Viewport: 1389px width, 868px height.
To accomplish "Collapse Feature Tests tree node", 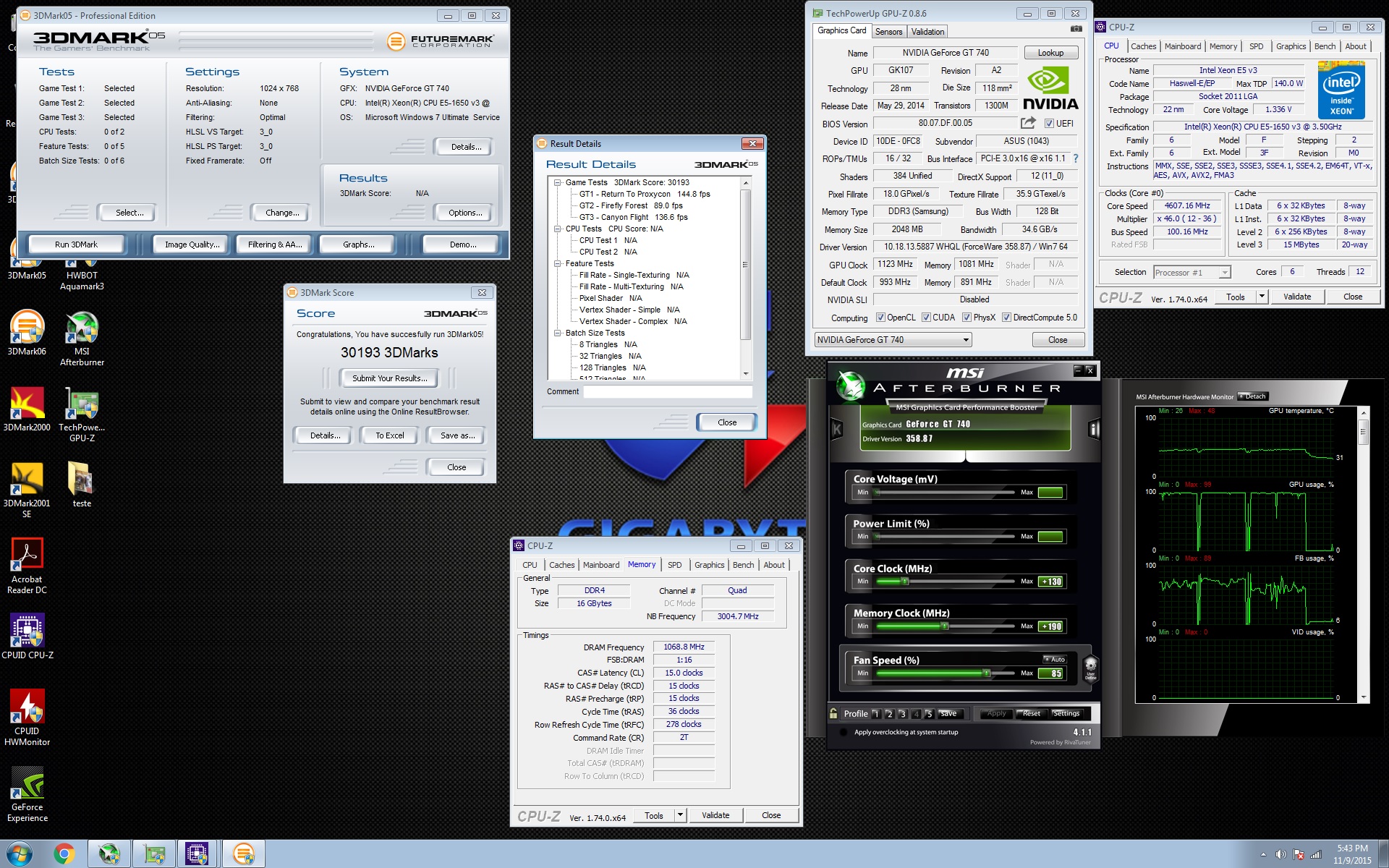I will 558,264.
